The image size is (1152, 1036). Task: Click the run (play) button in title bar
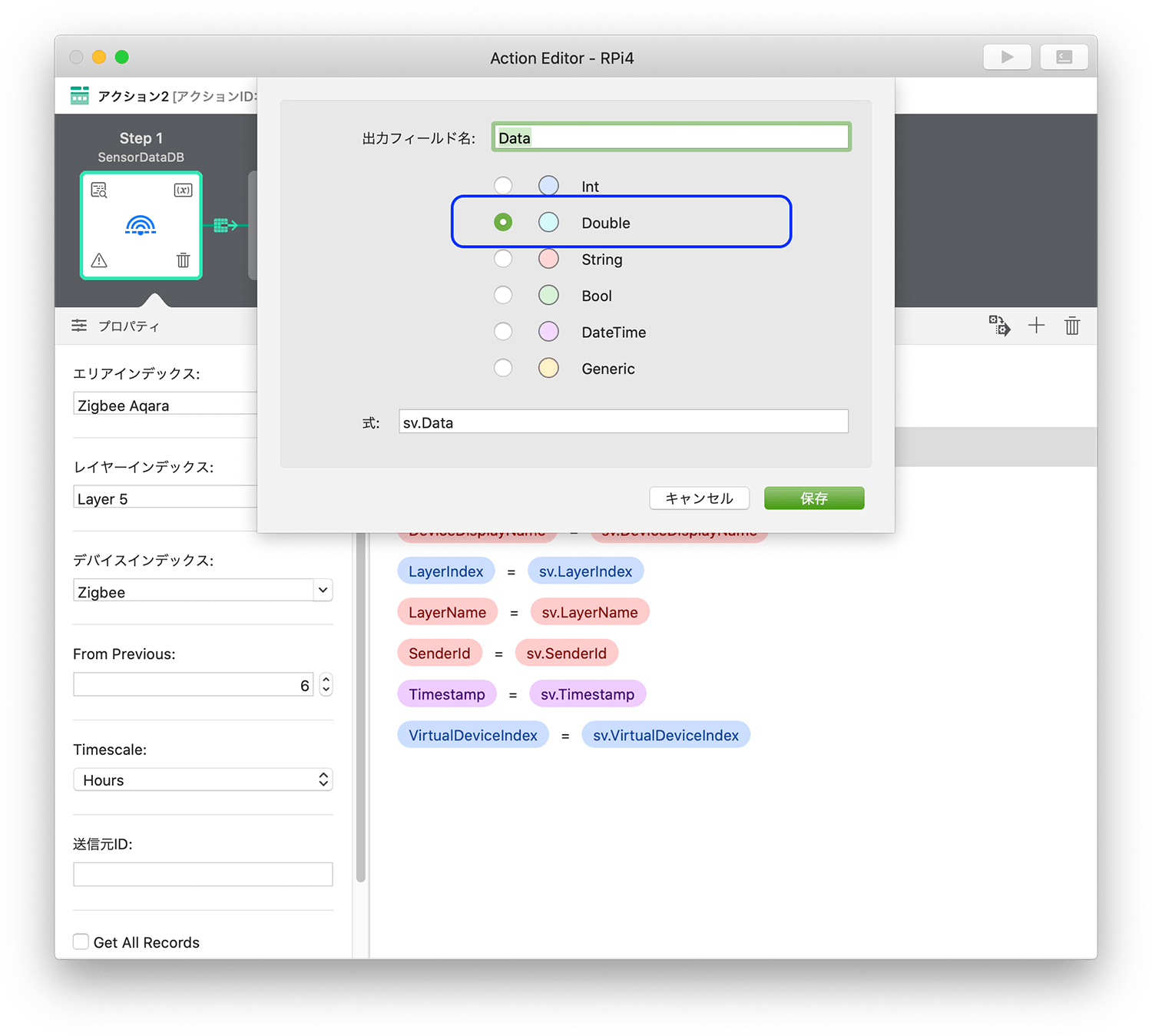(1007, 57)
